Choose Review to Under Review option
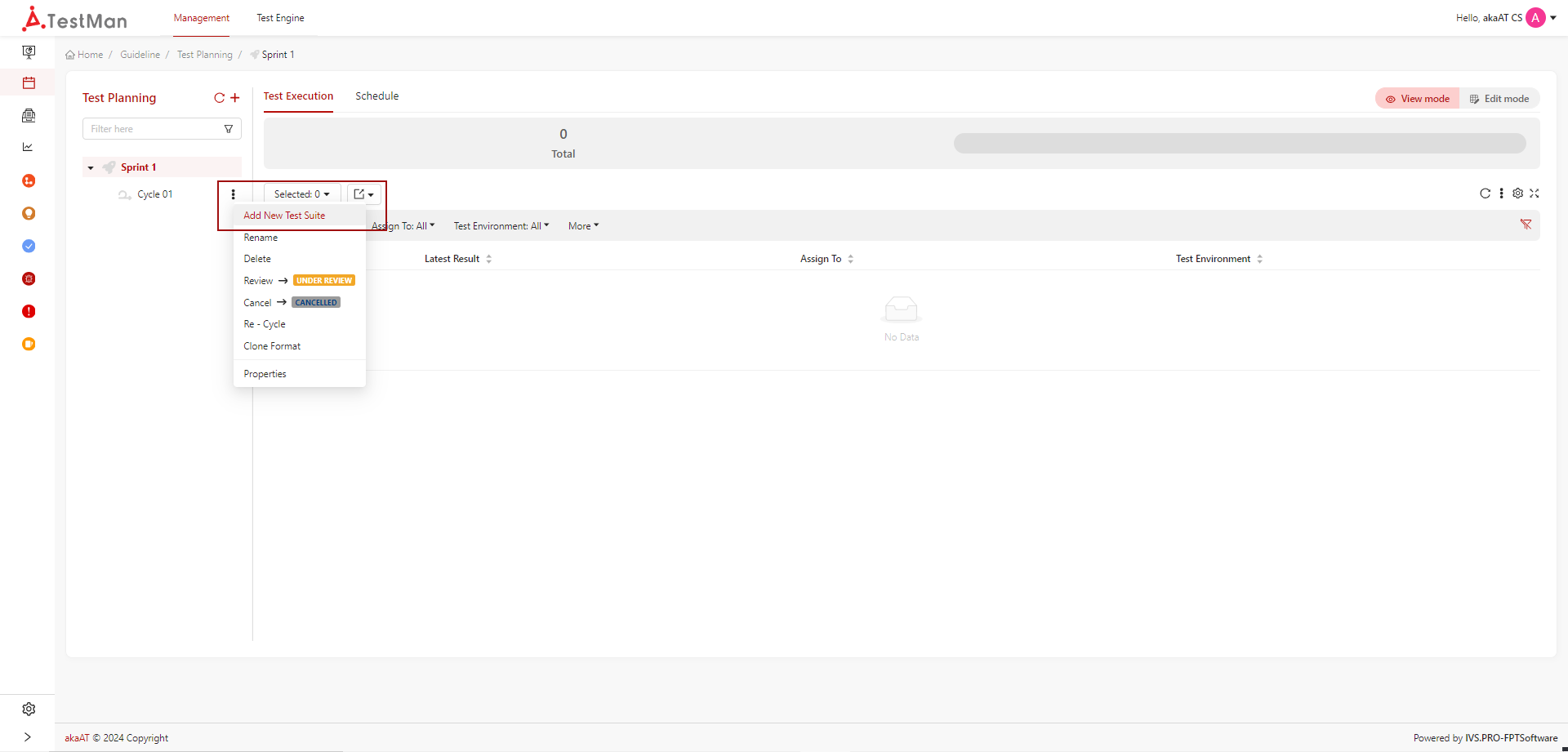Viewport: 1568px width, 752px height. pyautogui.click(x=300, y=281)
